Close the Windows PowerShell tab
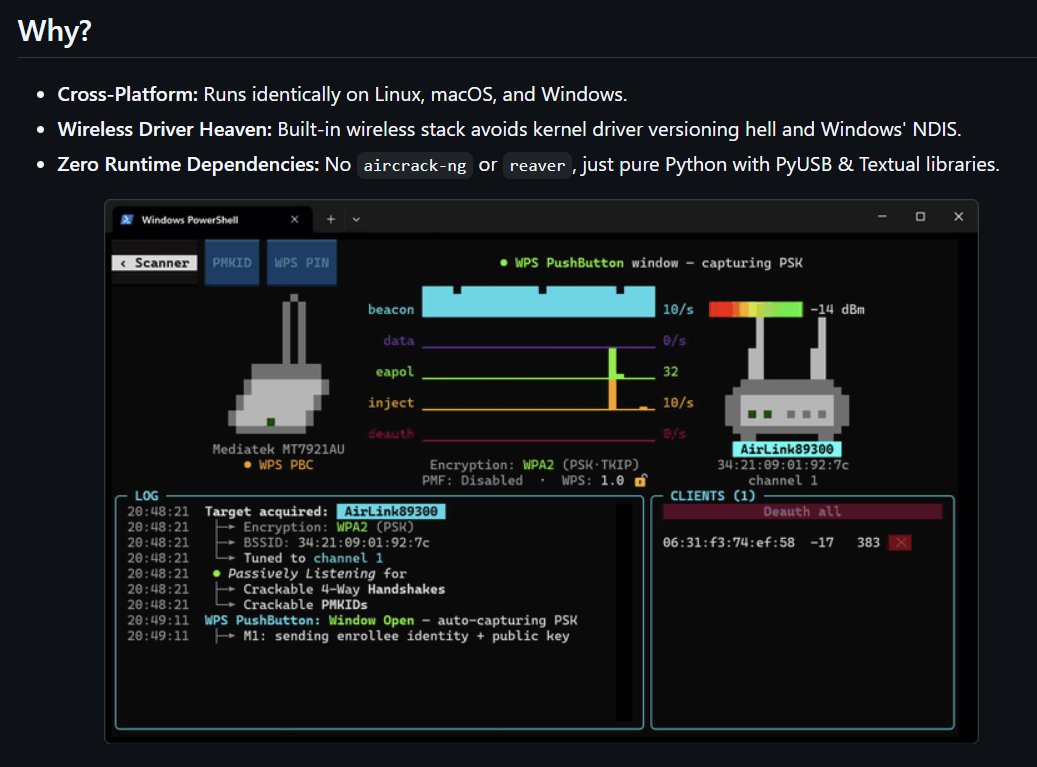1037x767 pixels. click(x=294, y=220)
